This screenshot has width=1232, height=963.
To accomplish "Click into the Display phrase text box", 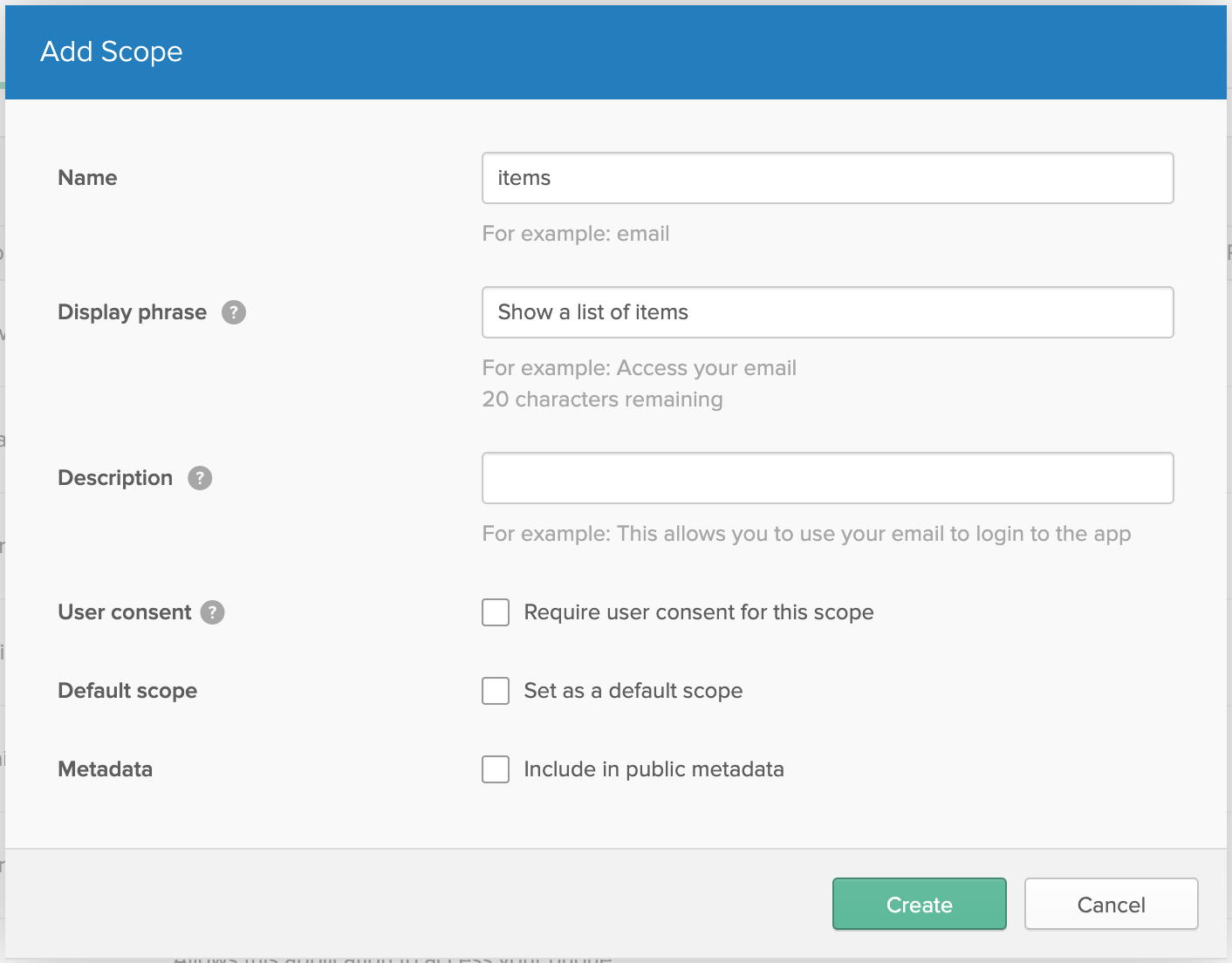I will 827,312.
